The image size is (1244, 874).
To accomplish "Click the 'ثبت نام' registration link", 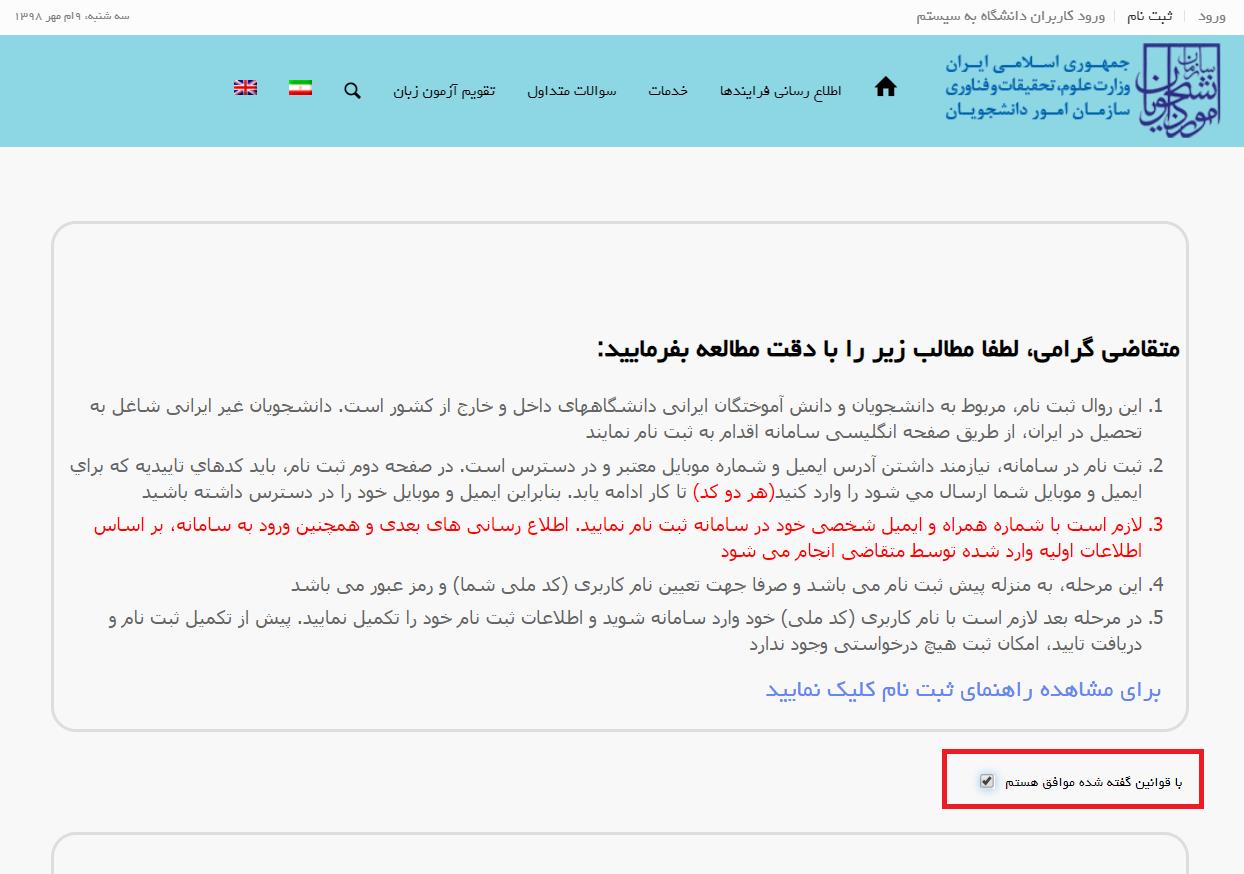I will pyautogui.click(x=1150, y=16).
